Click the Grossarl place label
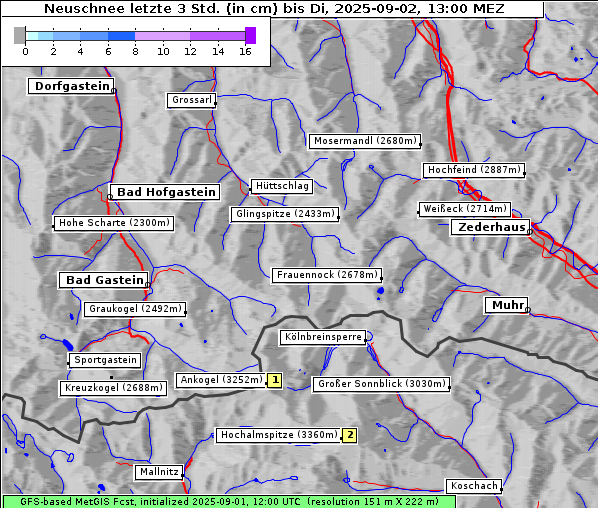598x508 pixels. [x=191, y=100]
